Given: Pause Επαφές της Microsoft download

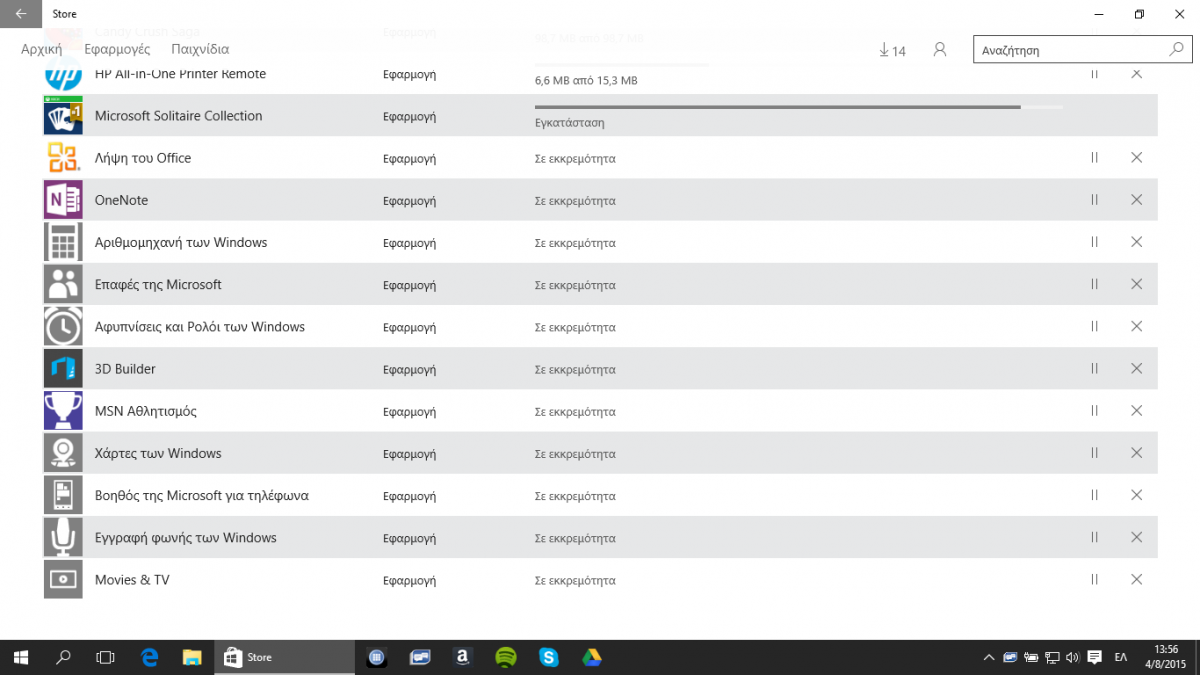Looking at the screenshot, I should 1094,284.
